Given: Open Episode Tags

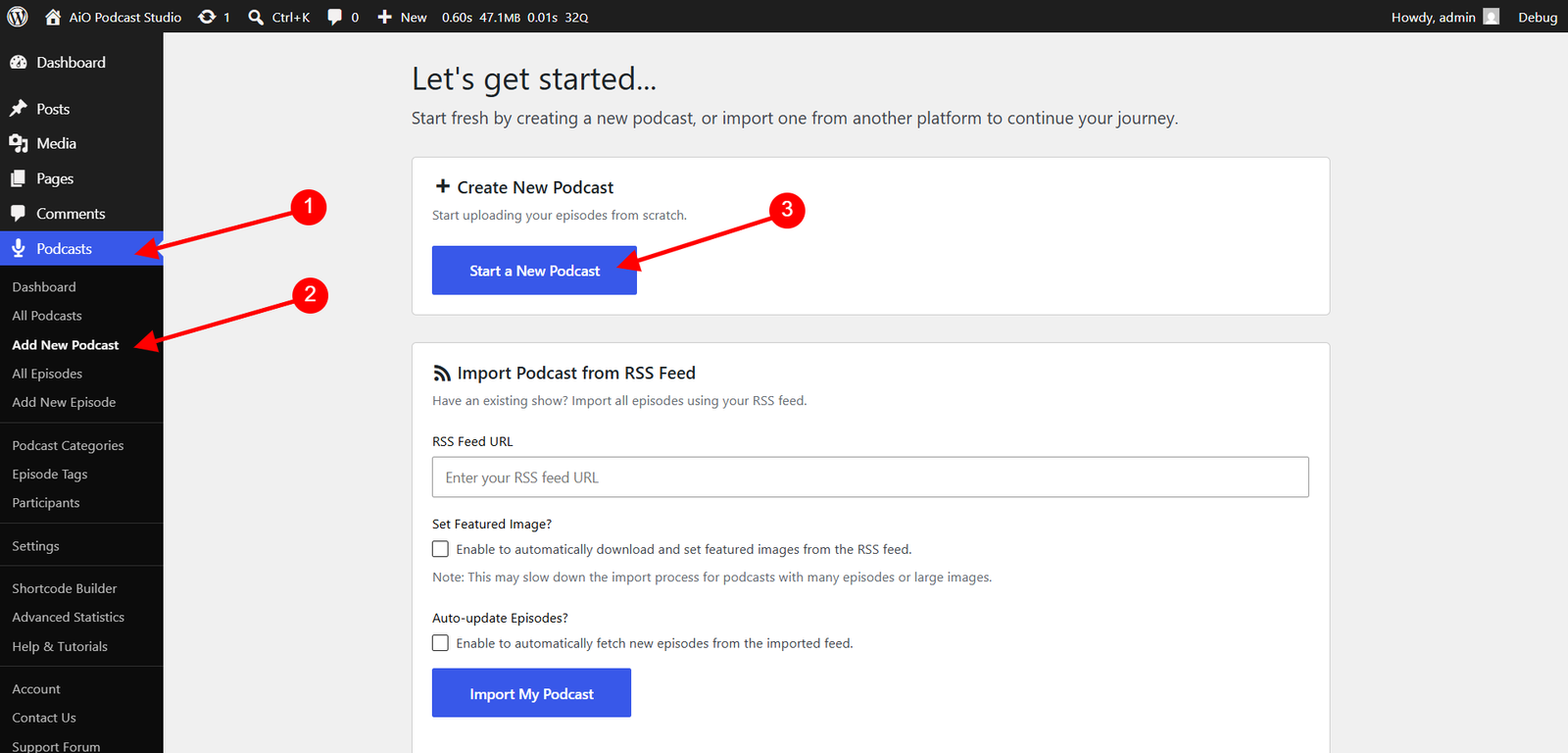Looking at the screenshot, I should click(x=50, y=474).
